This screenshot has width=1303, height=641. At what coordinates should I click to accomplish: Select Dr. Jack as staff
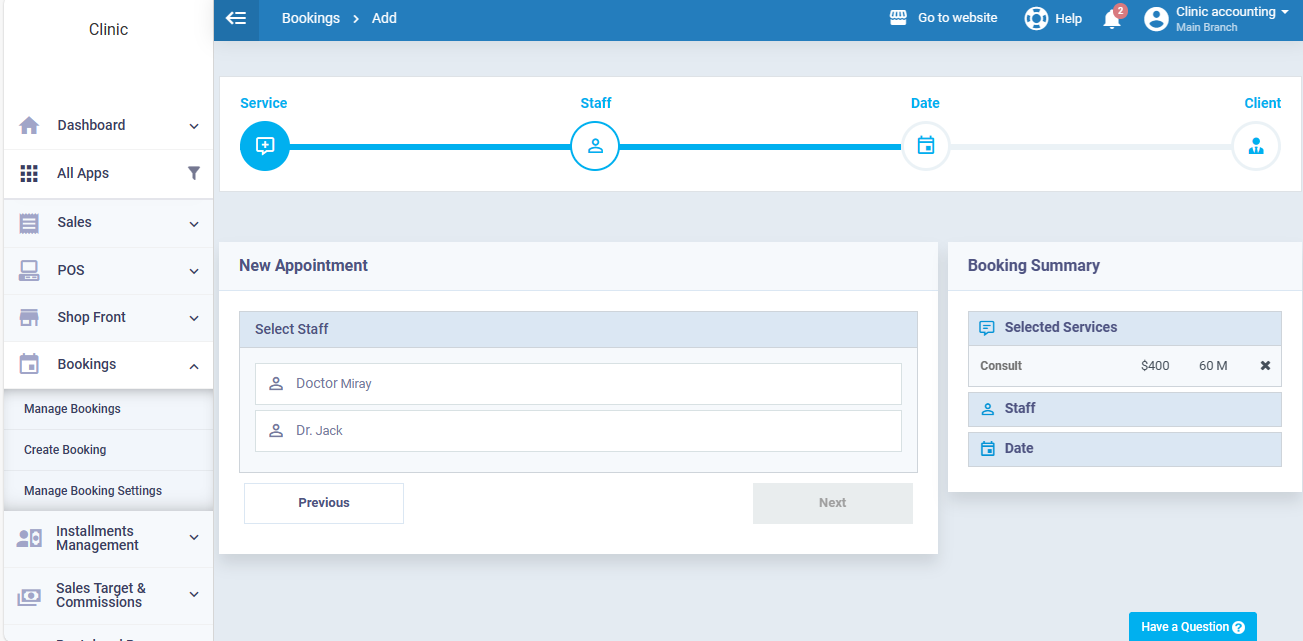tap(578, 431)
